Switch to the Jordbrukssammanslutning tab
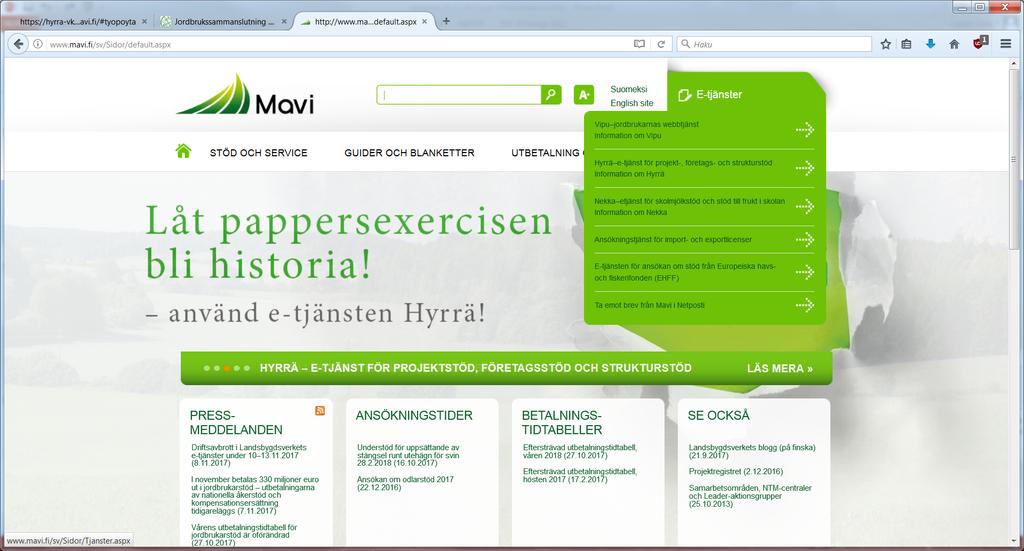This screenshot has height=551, width=1024. [x=223, y=22]
